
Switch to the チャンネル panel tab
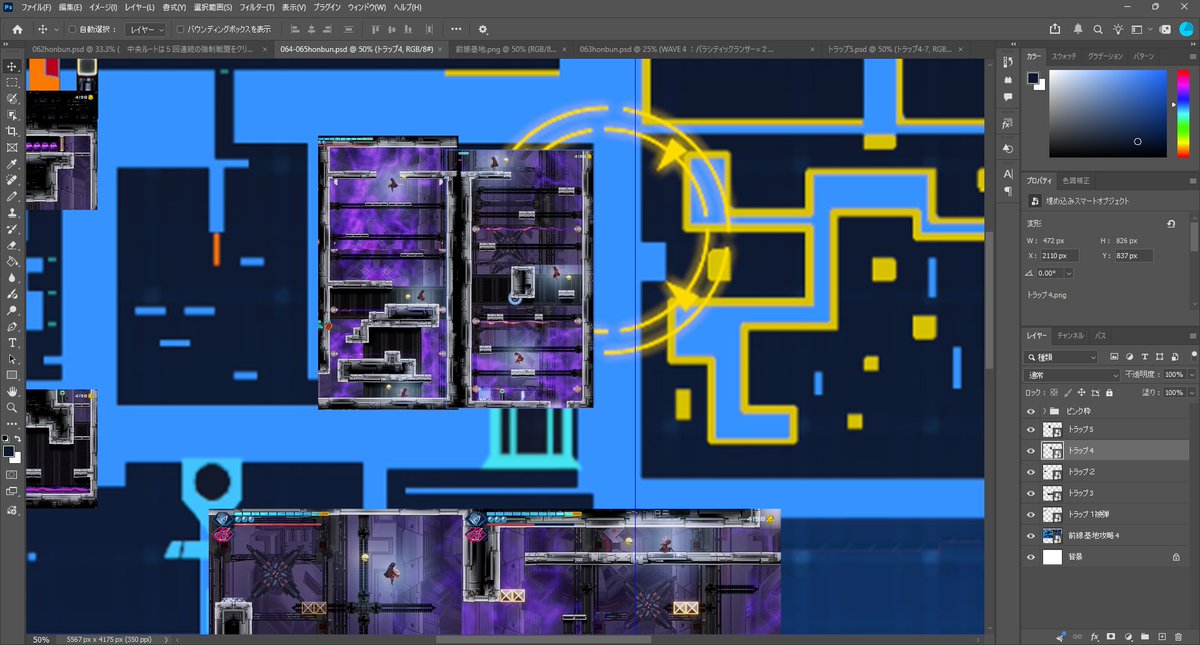click(x=1070, y=336)
